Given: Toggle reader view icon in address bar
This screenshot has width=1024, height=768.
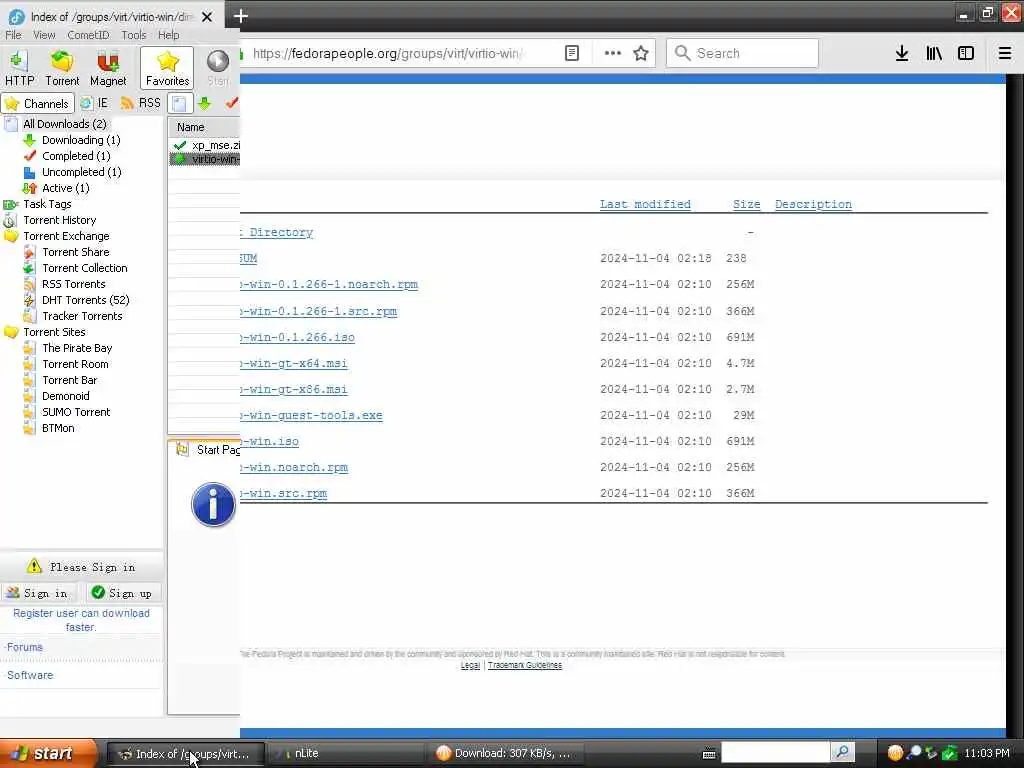Looking at the screenshot, I should [571, 54].
